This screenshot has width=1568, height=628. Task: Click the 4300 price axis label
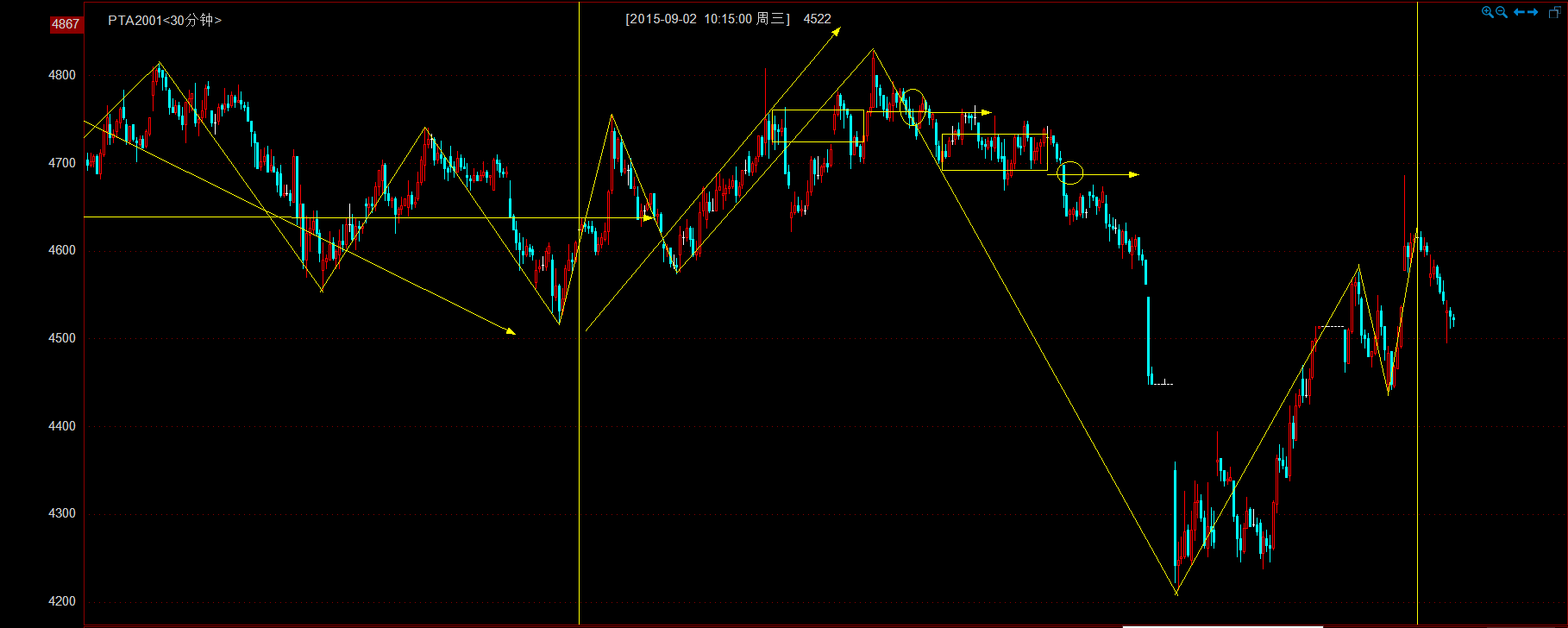62,513
